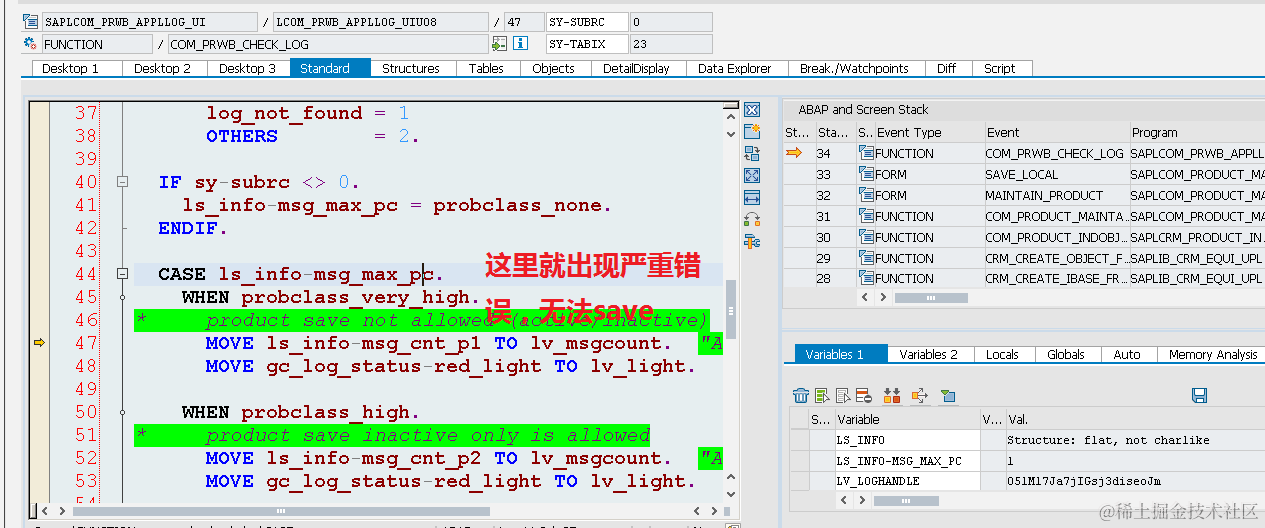
Task: Open the DetailDisplay tab
Action: tap(636, 68)
